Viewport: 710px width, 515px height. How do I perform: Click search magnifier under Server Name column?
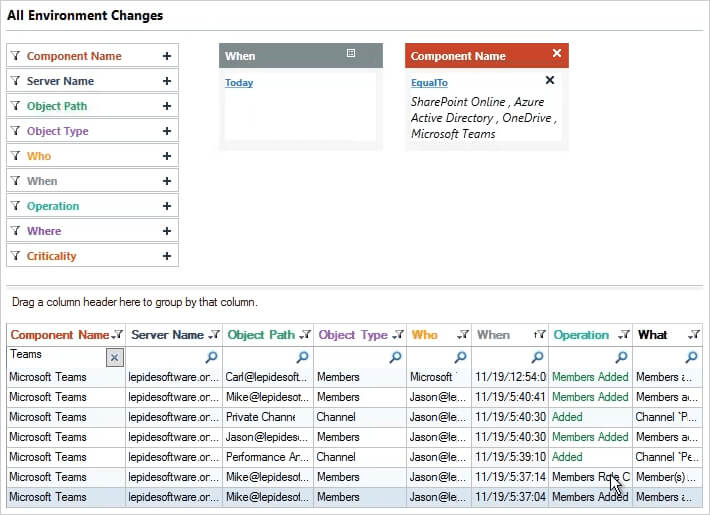(x=211, y=357)
